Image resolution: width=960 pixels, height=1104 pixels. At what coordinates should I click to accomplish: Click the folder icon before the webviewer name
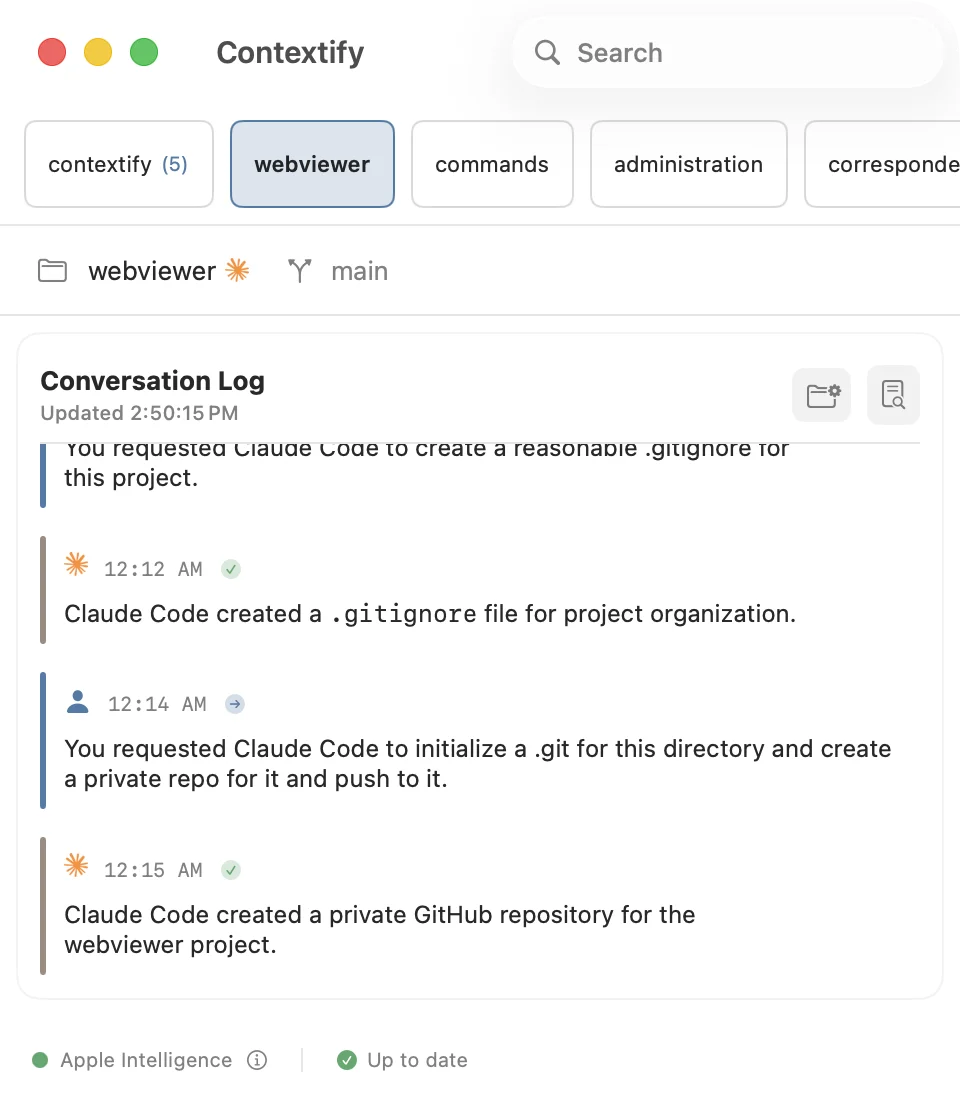point(52,270)
